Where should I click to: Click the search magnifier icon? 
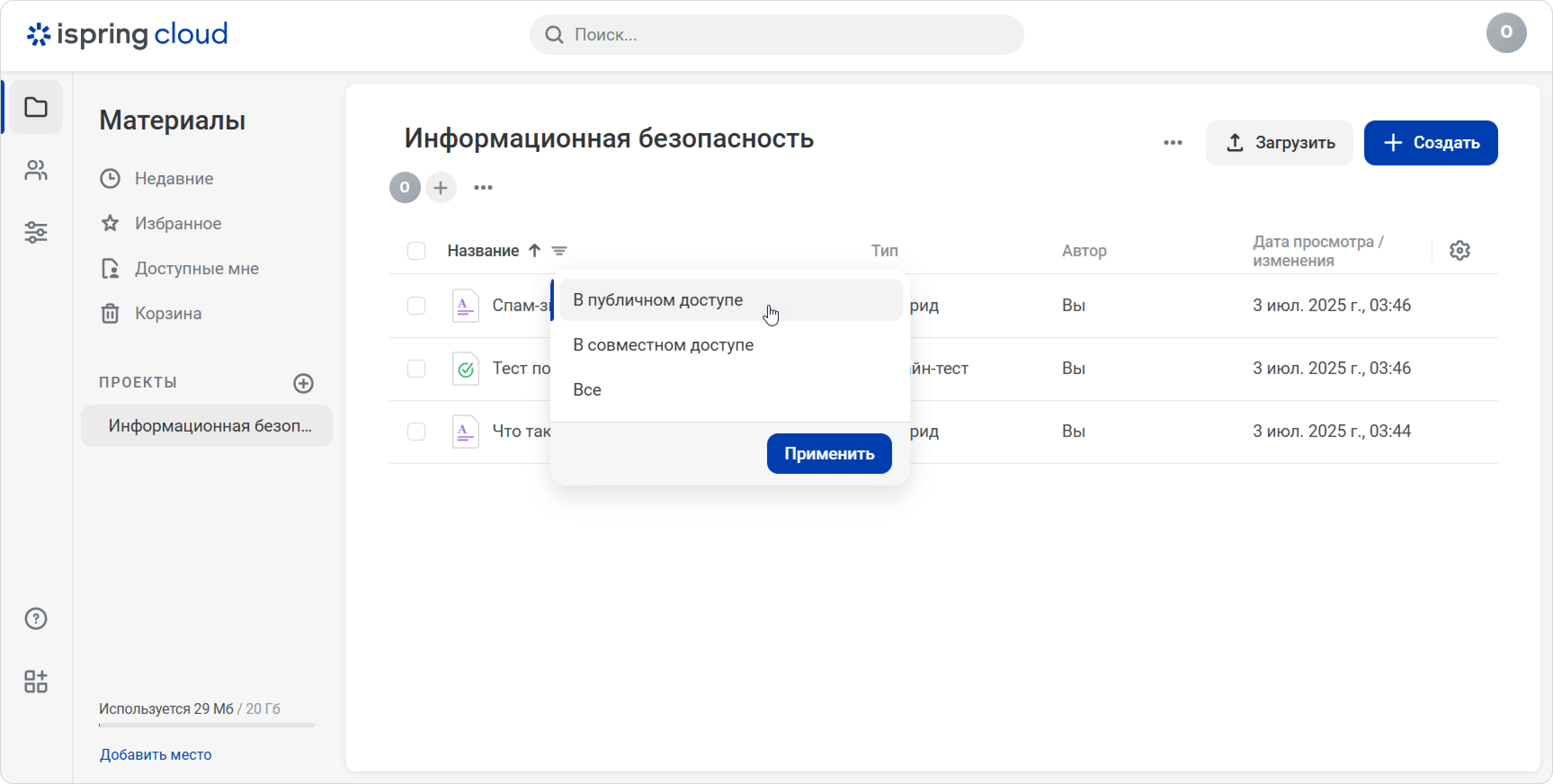click(x=553, y=35)
